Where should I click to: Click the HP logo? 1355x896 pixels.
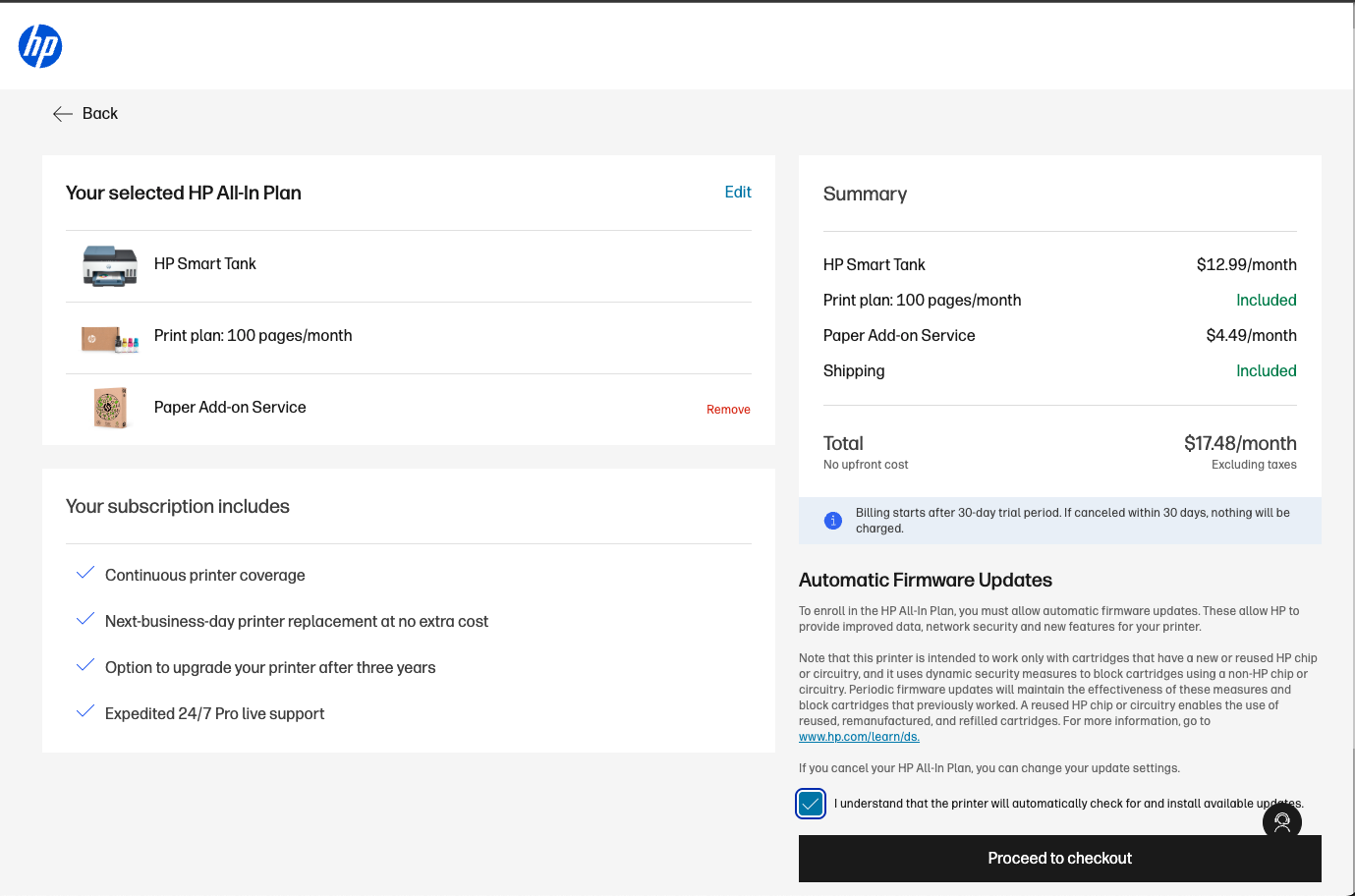pyautogui.click(x=39, y=45)
